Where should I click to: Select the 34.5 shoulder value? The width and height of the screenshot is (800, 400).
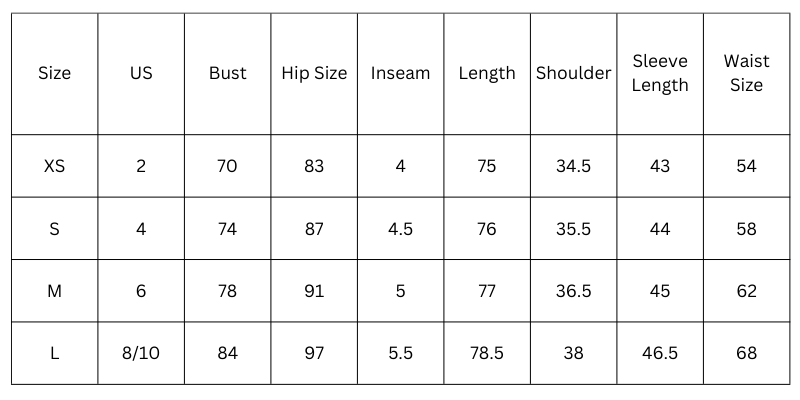tap(573, 166)
